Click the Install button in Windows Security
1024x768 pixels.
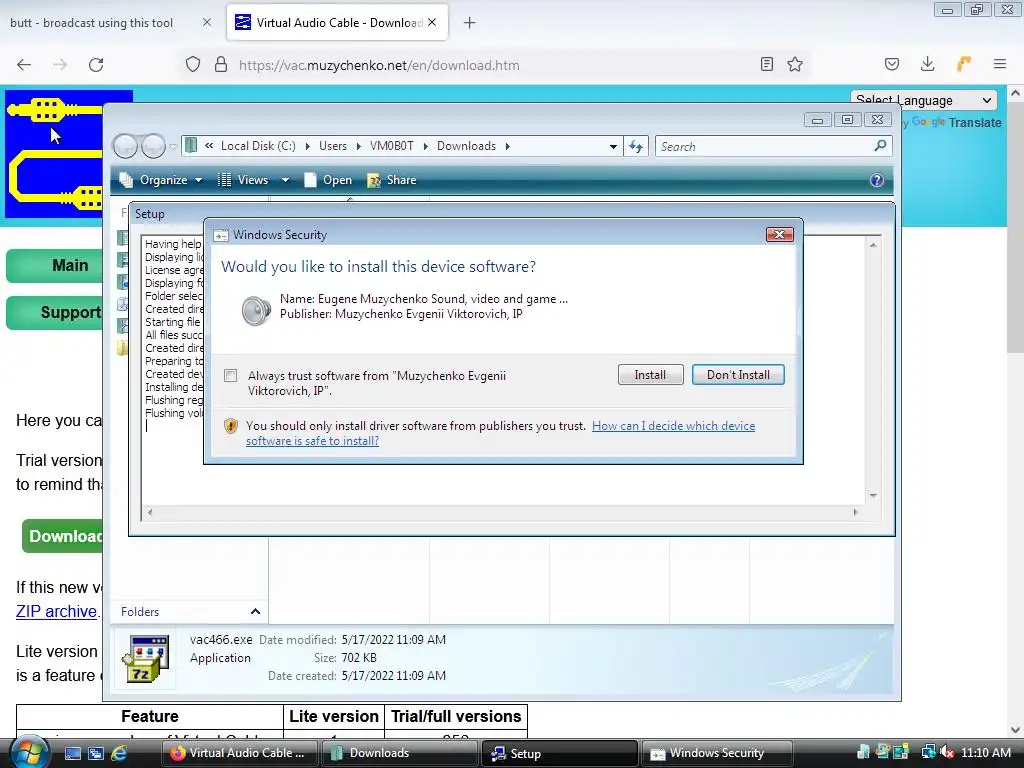650,375
